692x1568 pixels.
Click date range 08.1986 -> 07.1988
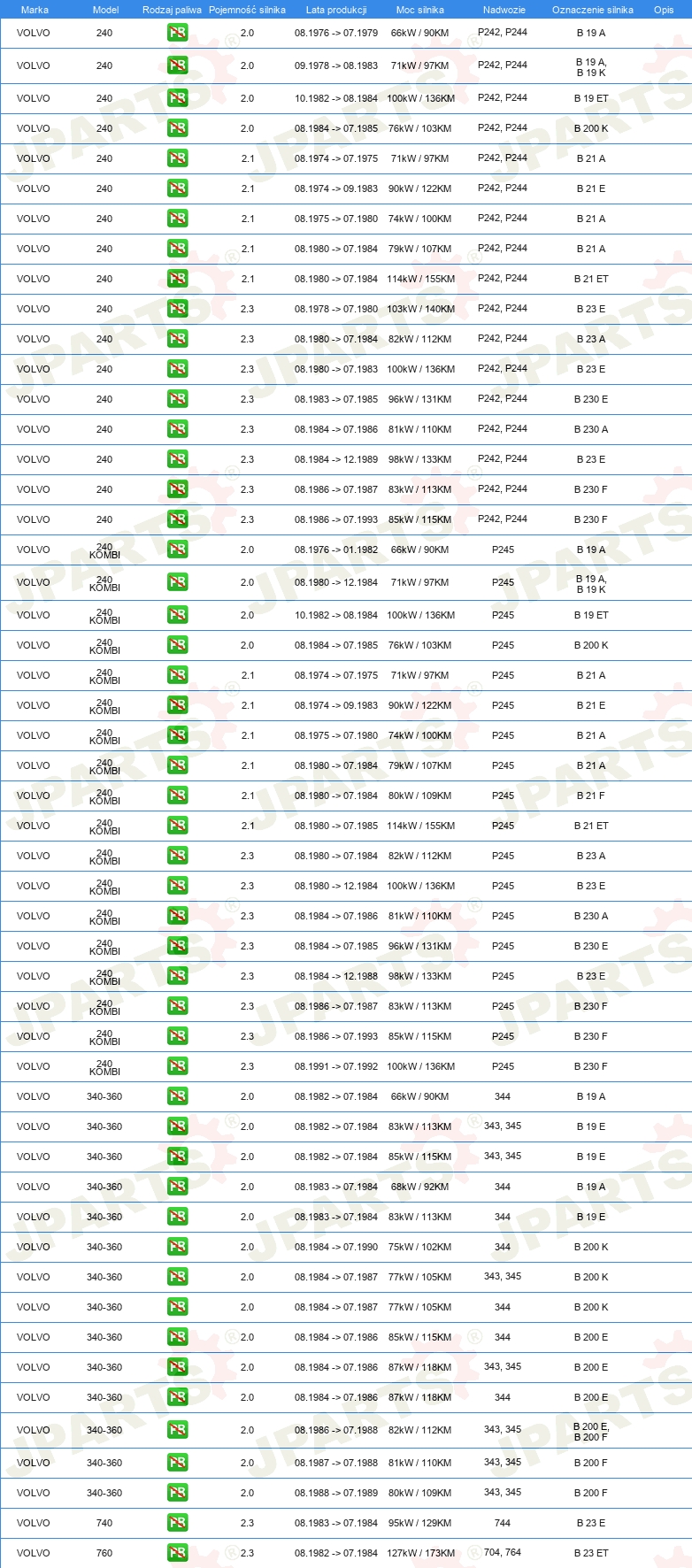[336, 1430]
